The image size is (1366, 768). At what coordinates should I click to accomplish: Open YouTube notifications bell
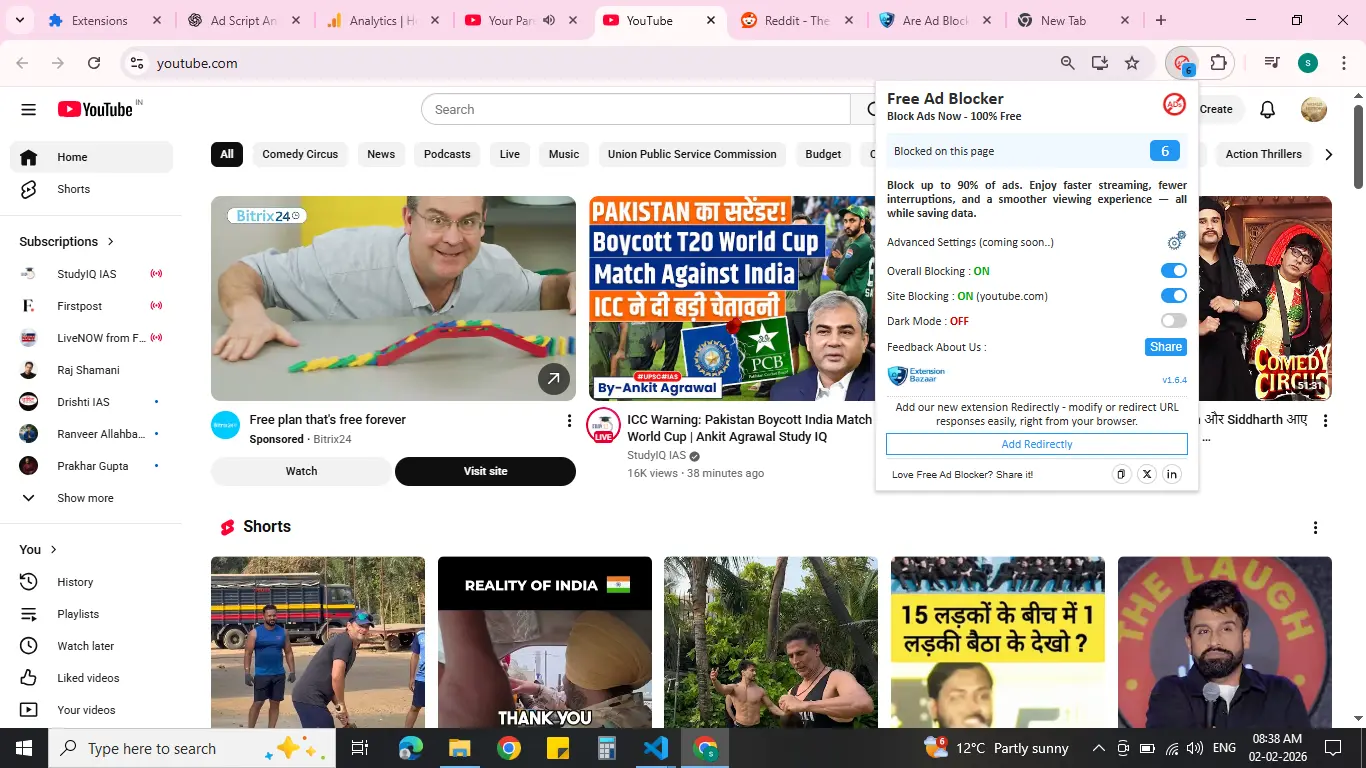click(1267, 110)
